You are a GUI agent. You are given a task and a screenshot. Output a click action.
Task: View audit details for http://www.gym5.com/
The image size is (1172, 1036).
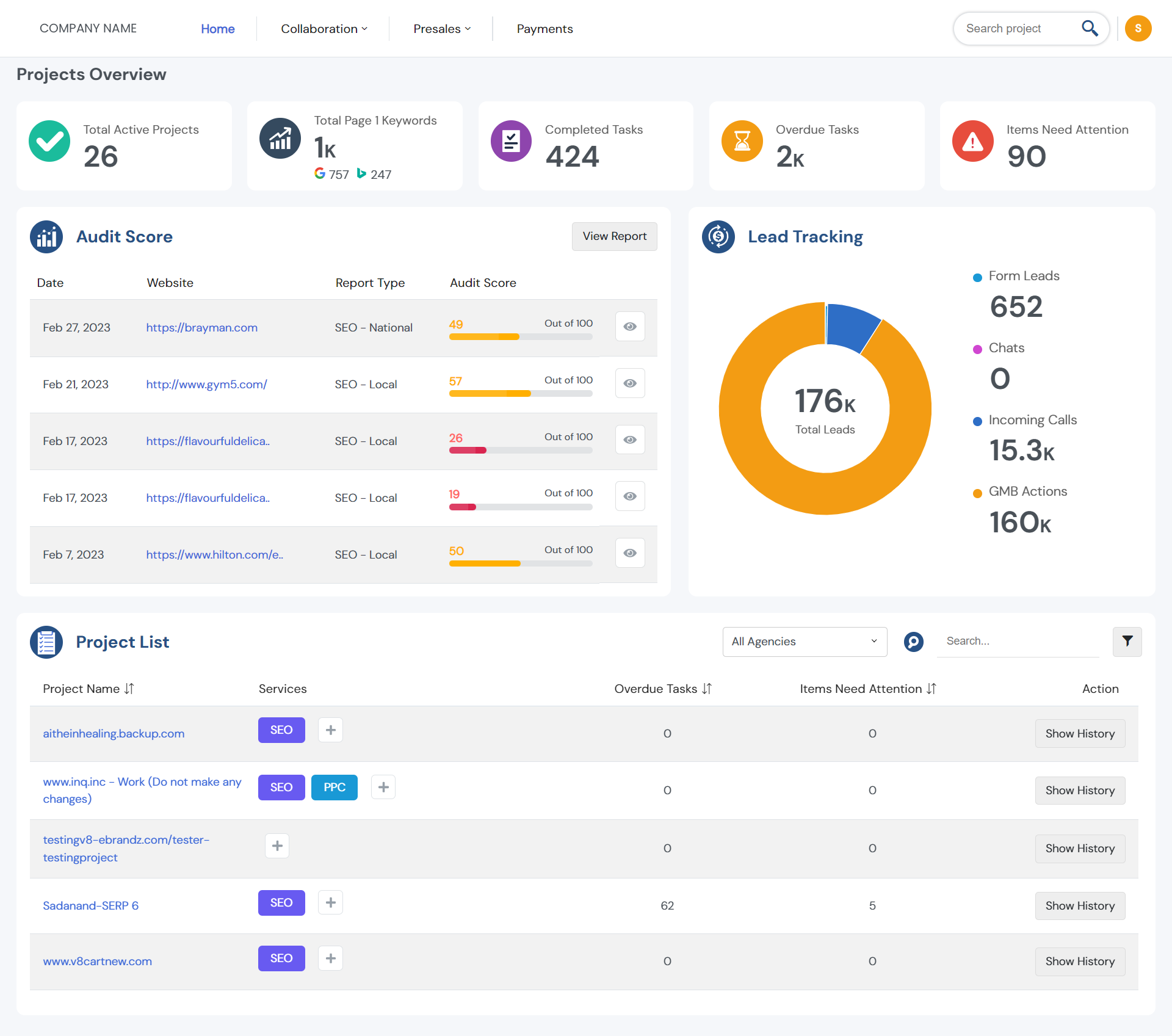coord(629,383)
